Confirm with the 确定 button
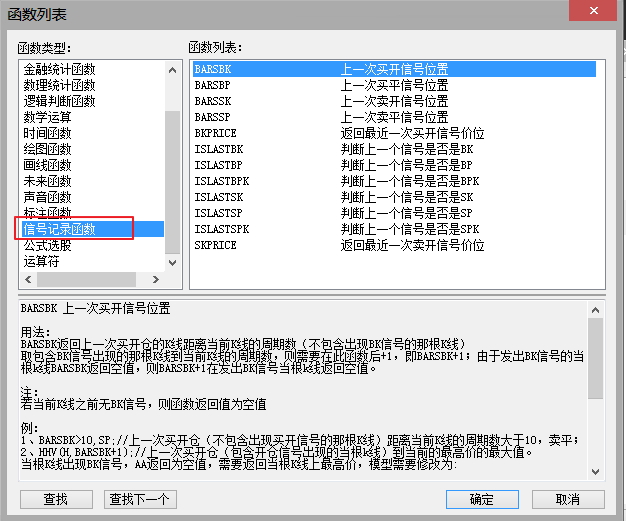Viewport: 626px width, 521px height. coord(481,499)
